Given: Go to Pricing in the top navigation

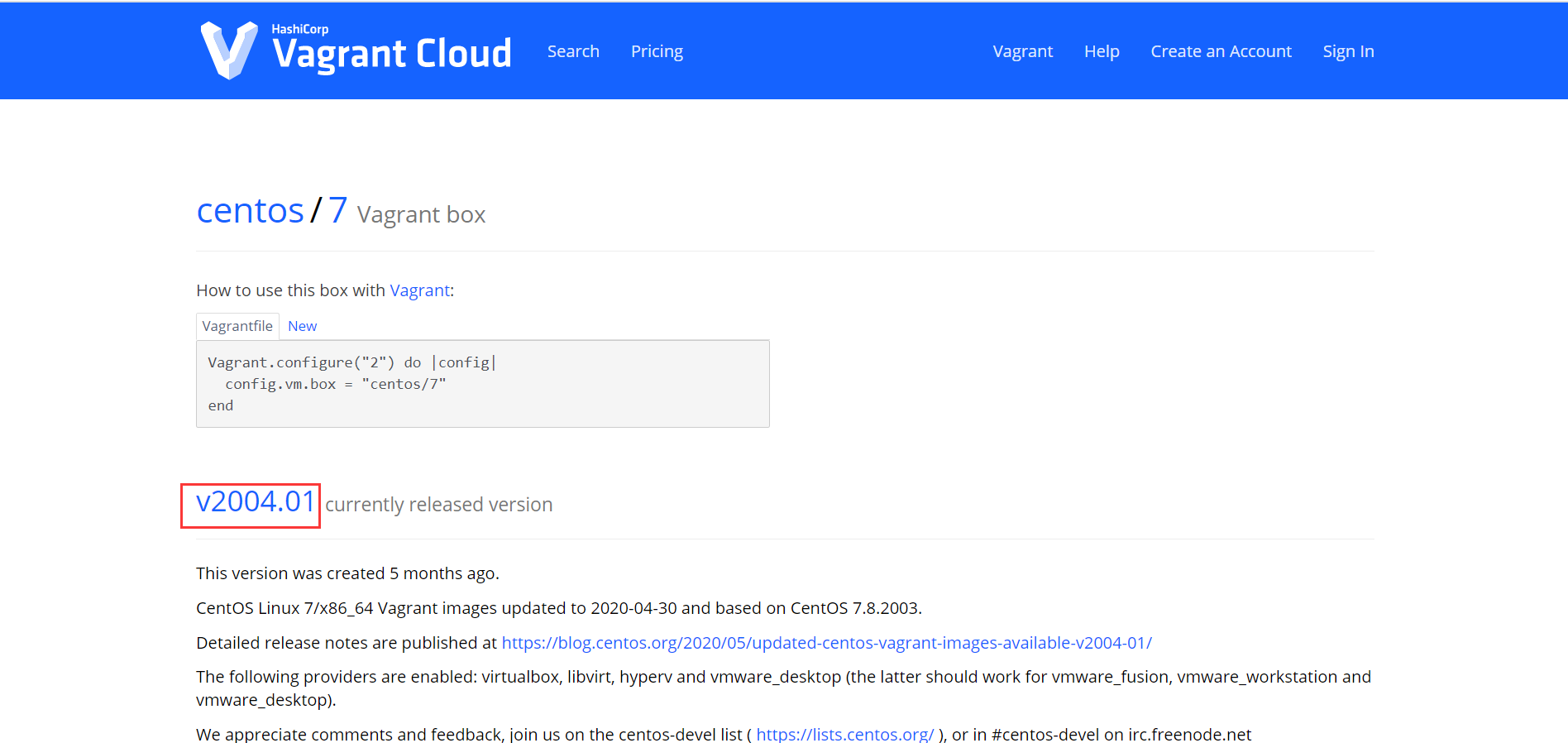Looking at the screenshot, I should tap(657, 51).
